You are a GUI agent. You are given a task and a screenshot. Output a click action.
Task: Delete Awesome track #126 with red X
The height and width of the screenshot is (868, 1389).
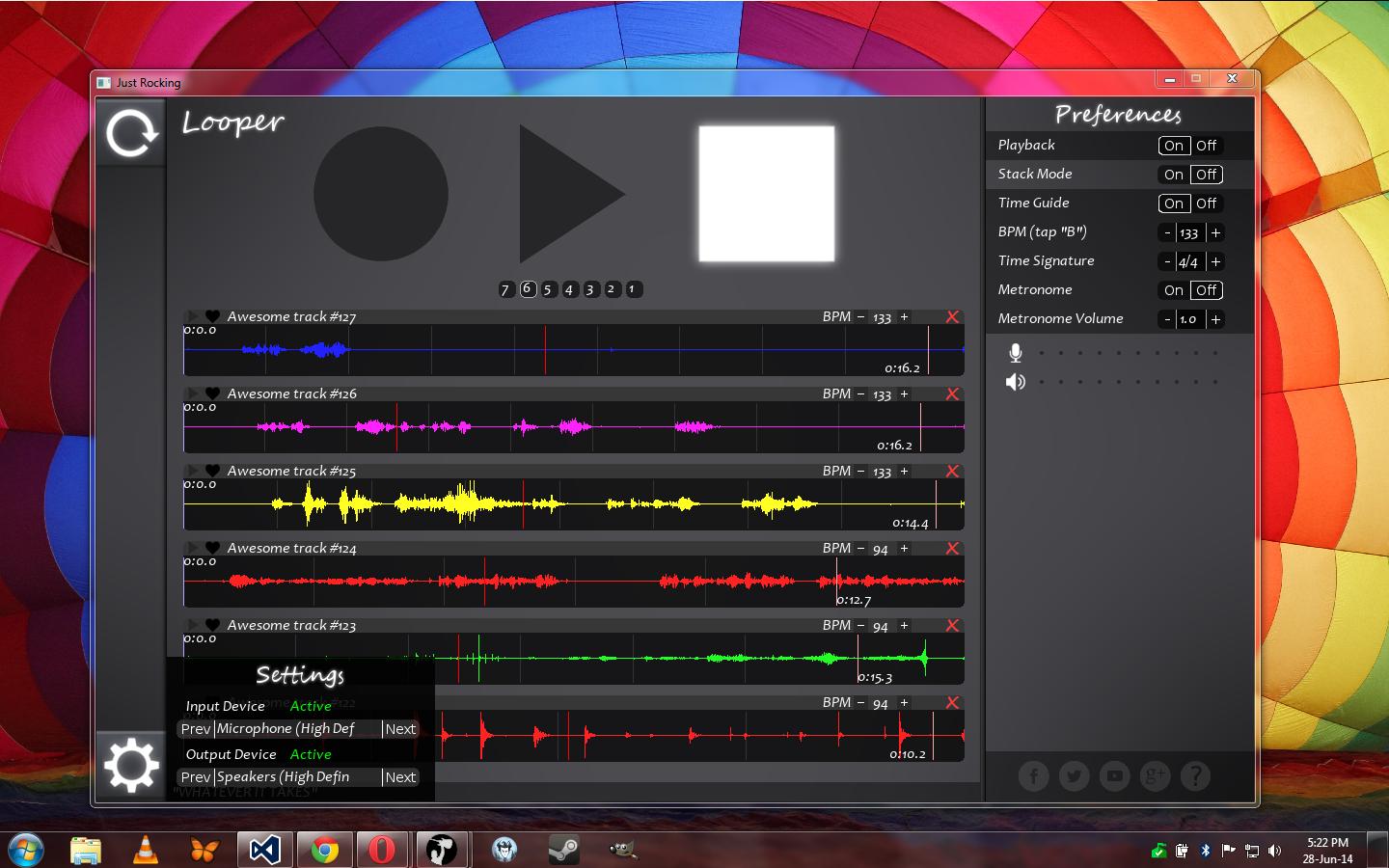click(x=952, y=393)
